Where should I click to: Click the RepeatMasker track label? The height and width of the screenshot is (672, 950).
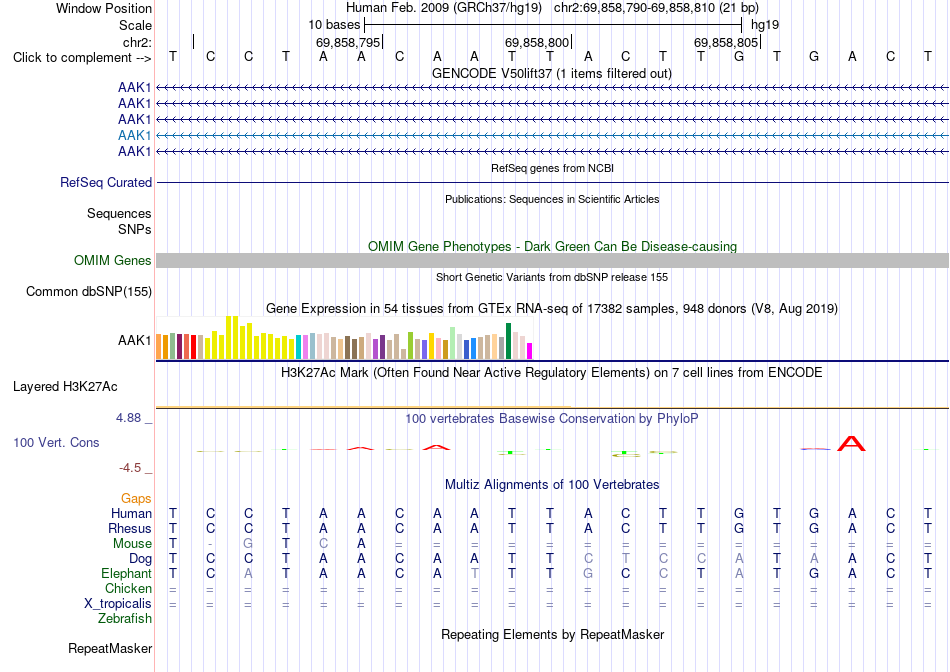point(110,648)
